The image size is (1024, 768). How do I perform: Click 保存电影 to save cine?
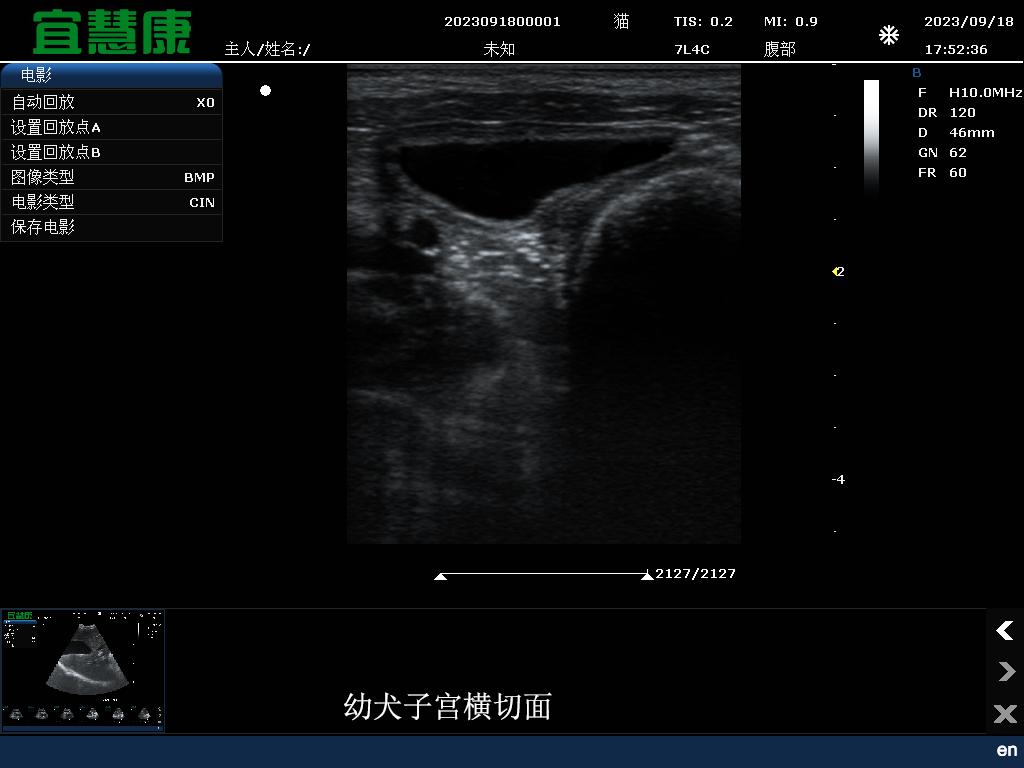(x=111, y=227)
